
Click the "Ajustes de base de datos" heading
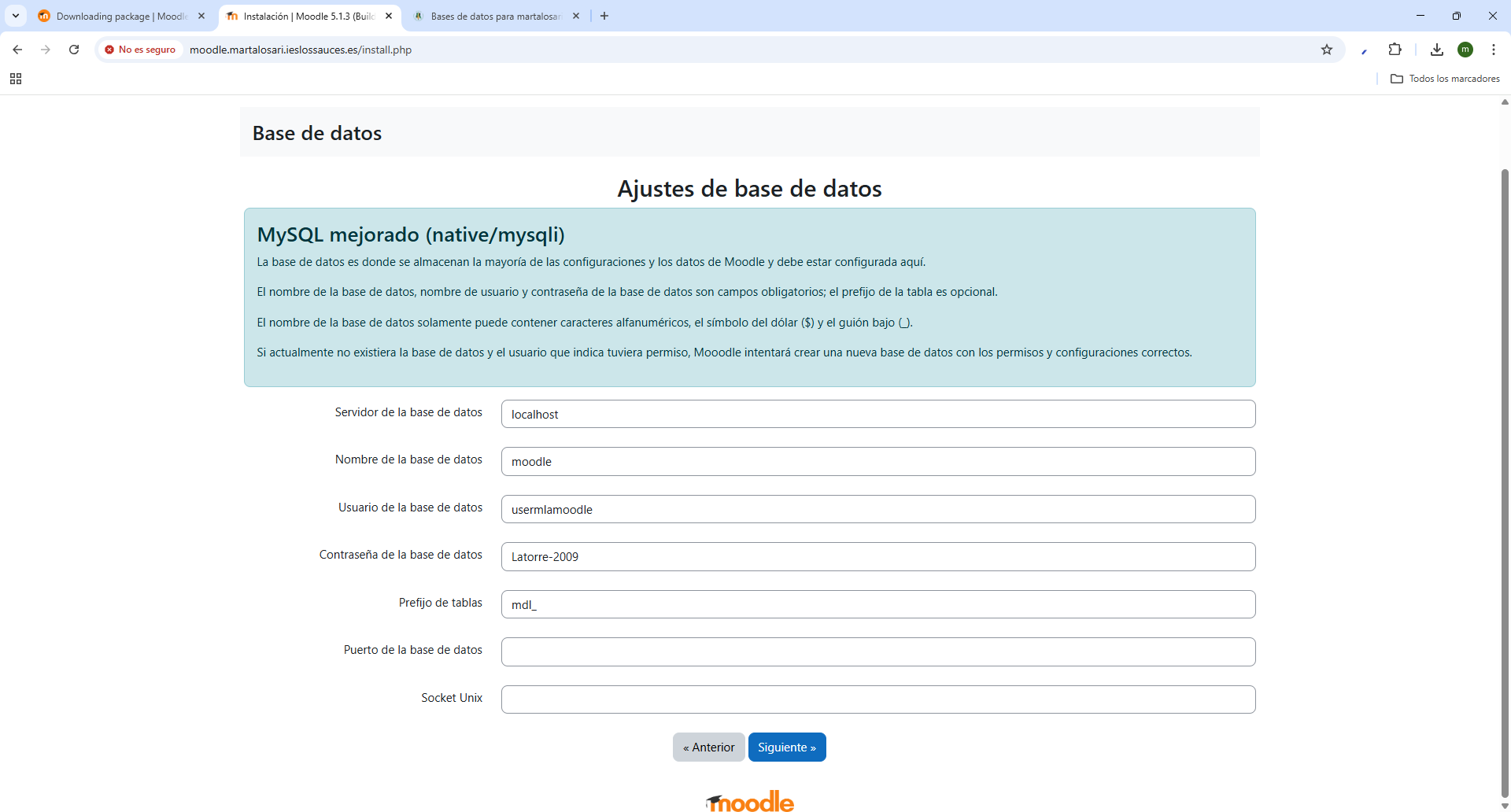tap(749, 189)
